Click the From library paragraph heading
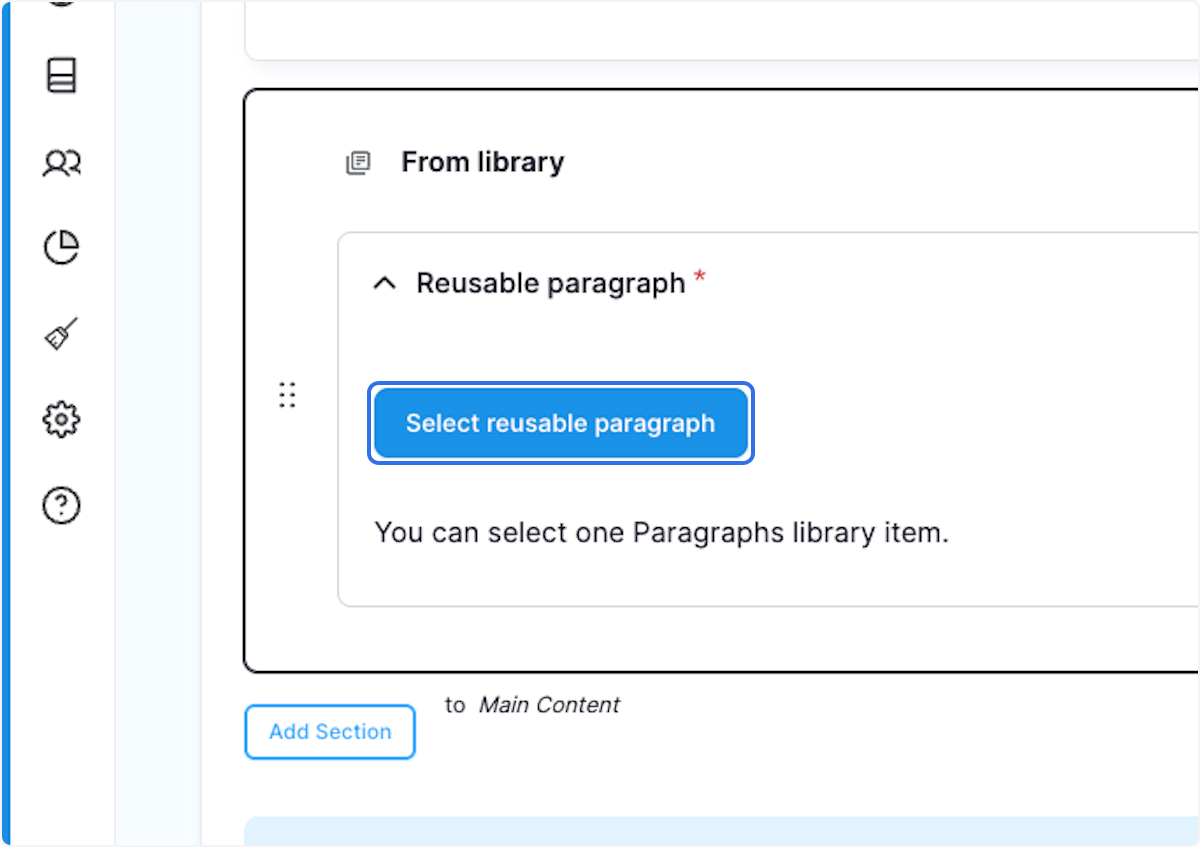The width and height of the screenshot is (1200, 847). click(483, 162)
